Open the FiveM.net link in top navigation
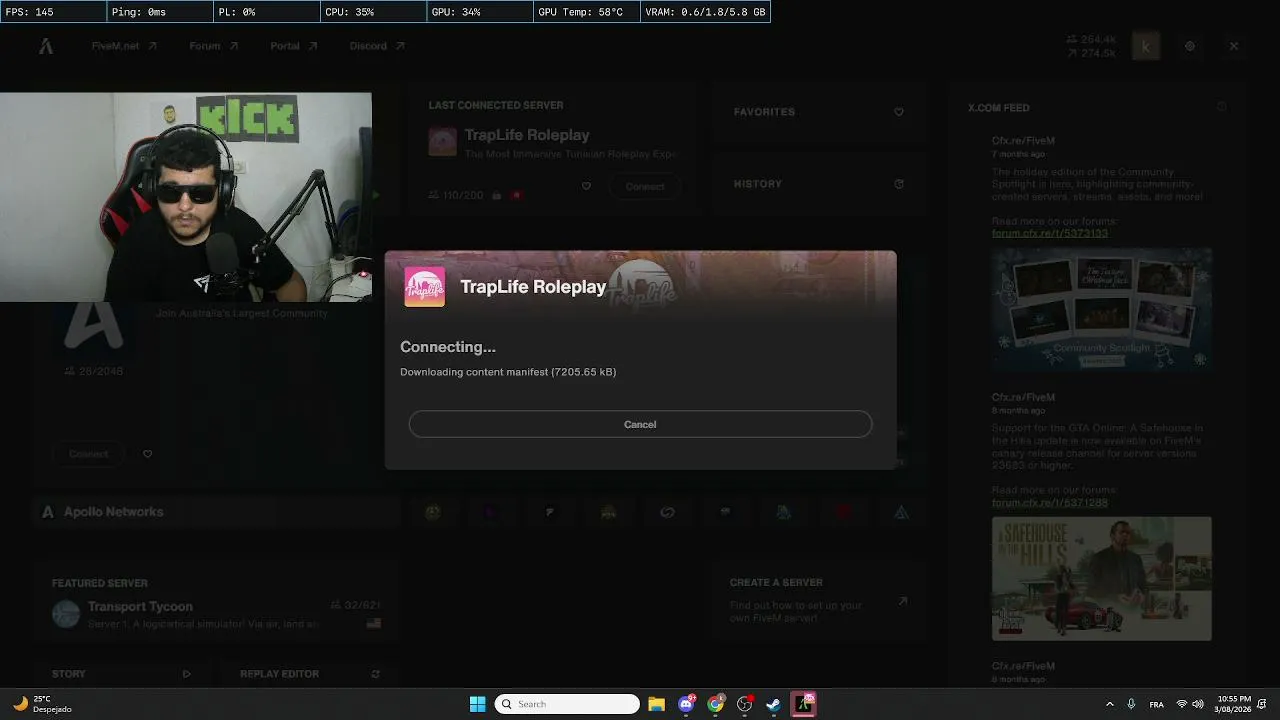The image size is (1280, 720). [x=124, y=46]
